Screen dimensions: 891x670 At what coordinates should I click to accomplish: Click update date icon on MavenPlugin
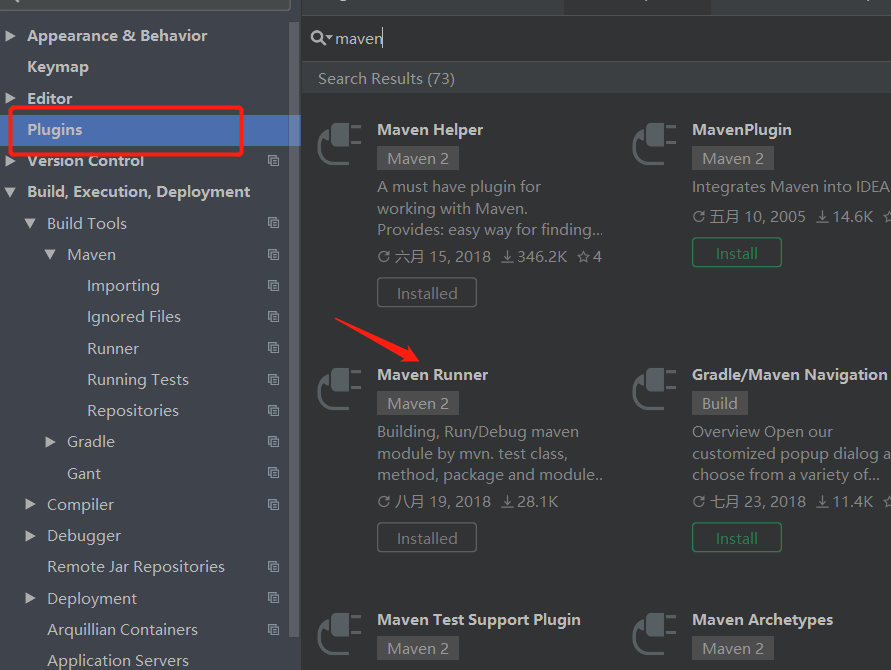[x=699, y=217]
